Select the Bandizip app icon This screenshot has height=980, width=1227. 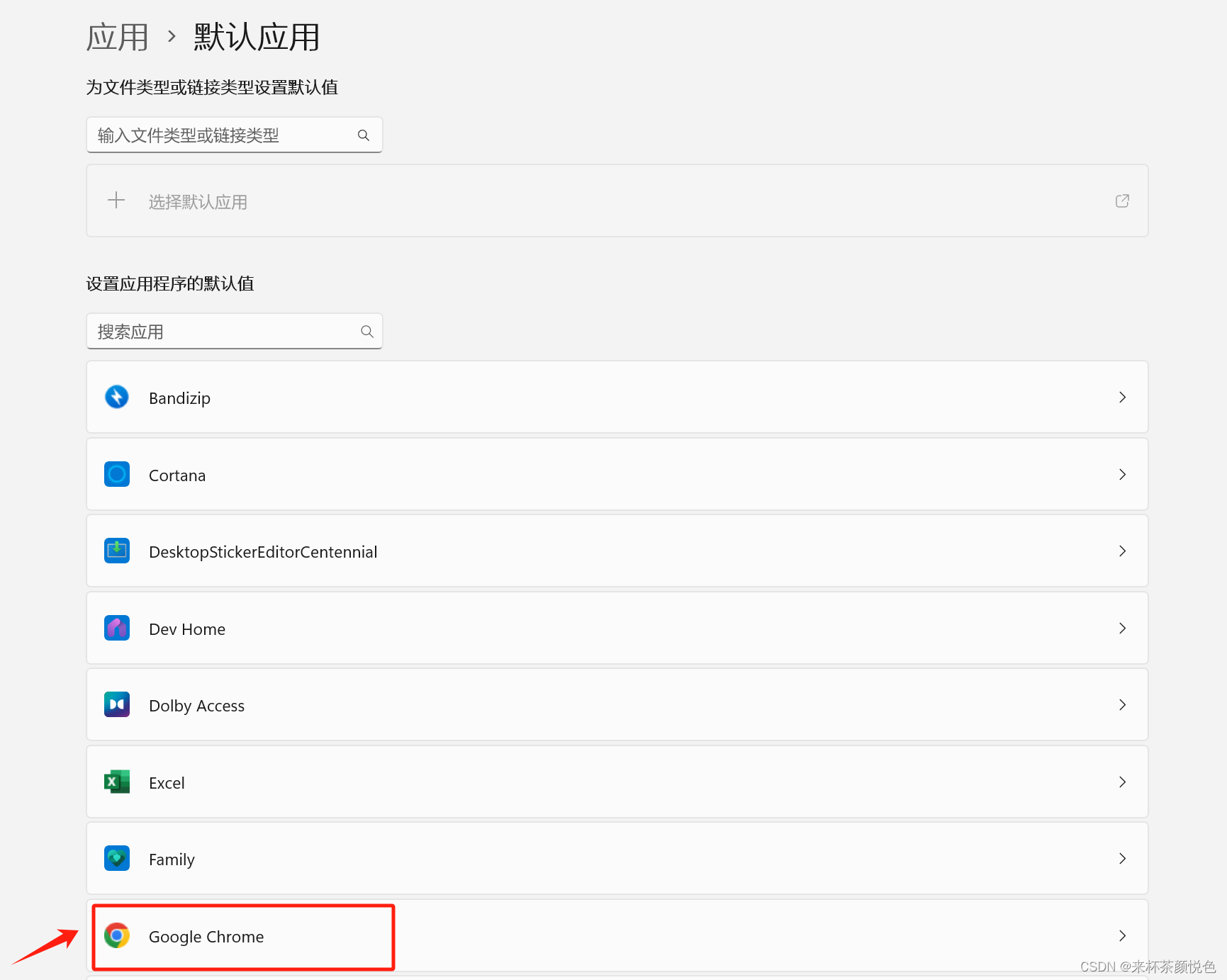coord(116,397)
